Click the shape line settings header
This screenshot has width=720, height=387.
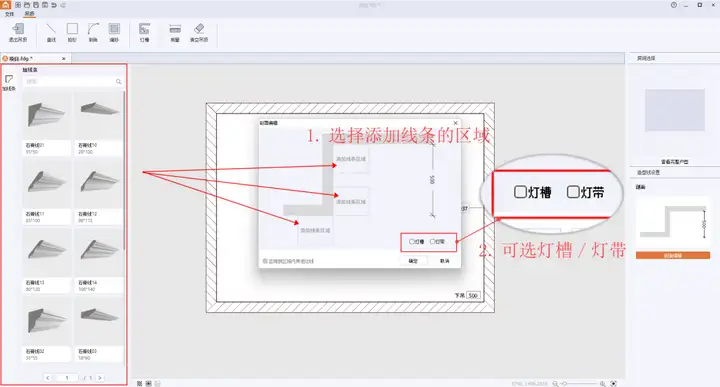pos(648,173)
